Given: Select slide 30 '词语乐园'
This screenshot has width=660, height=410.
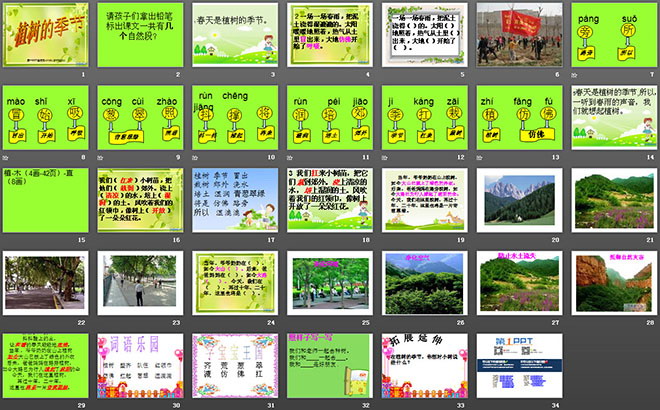Looking at the screenshot, I should (x=140, y=366).
